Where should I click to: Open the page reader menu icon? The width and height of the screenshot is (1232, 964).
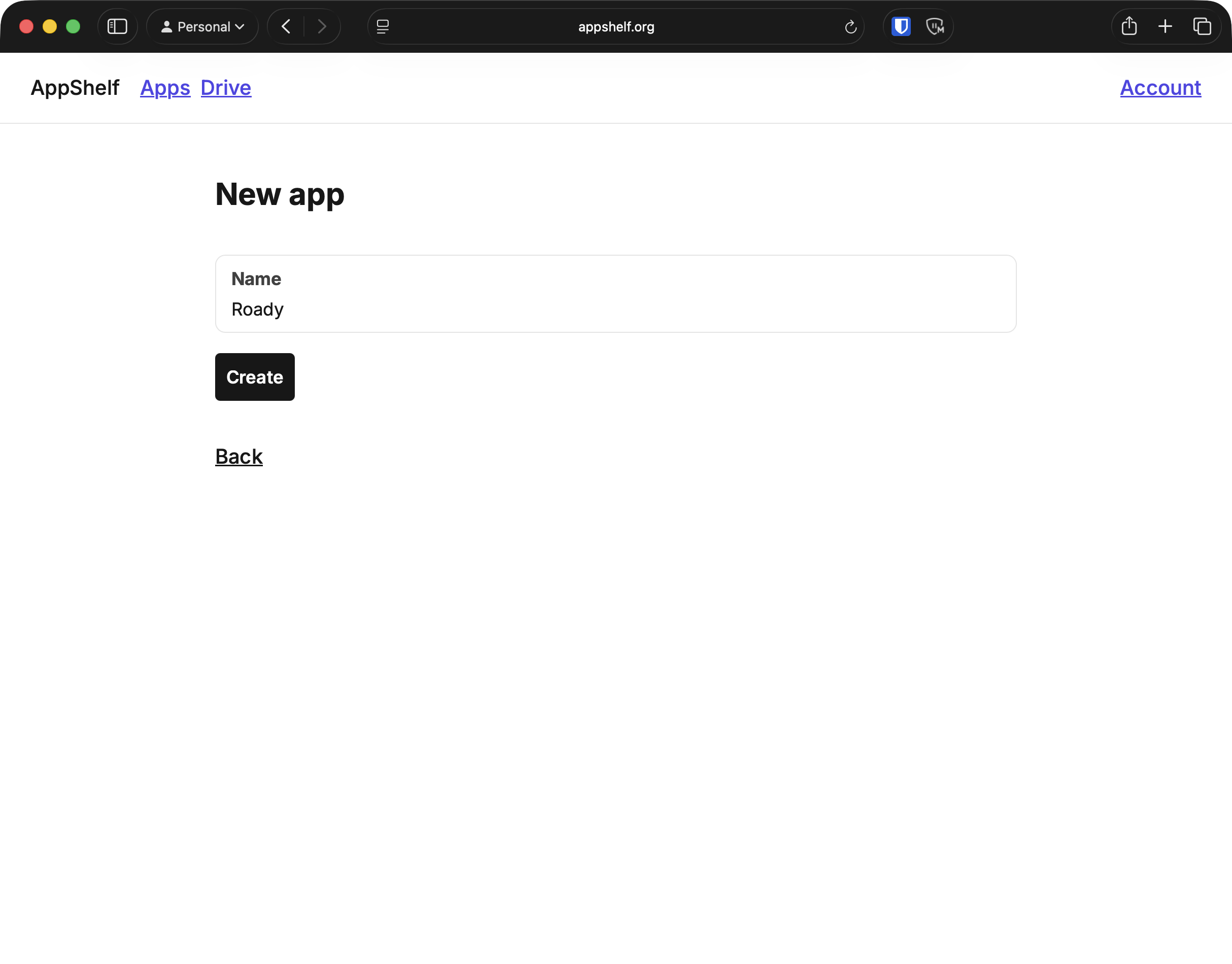tap(383, 26)
